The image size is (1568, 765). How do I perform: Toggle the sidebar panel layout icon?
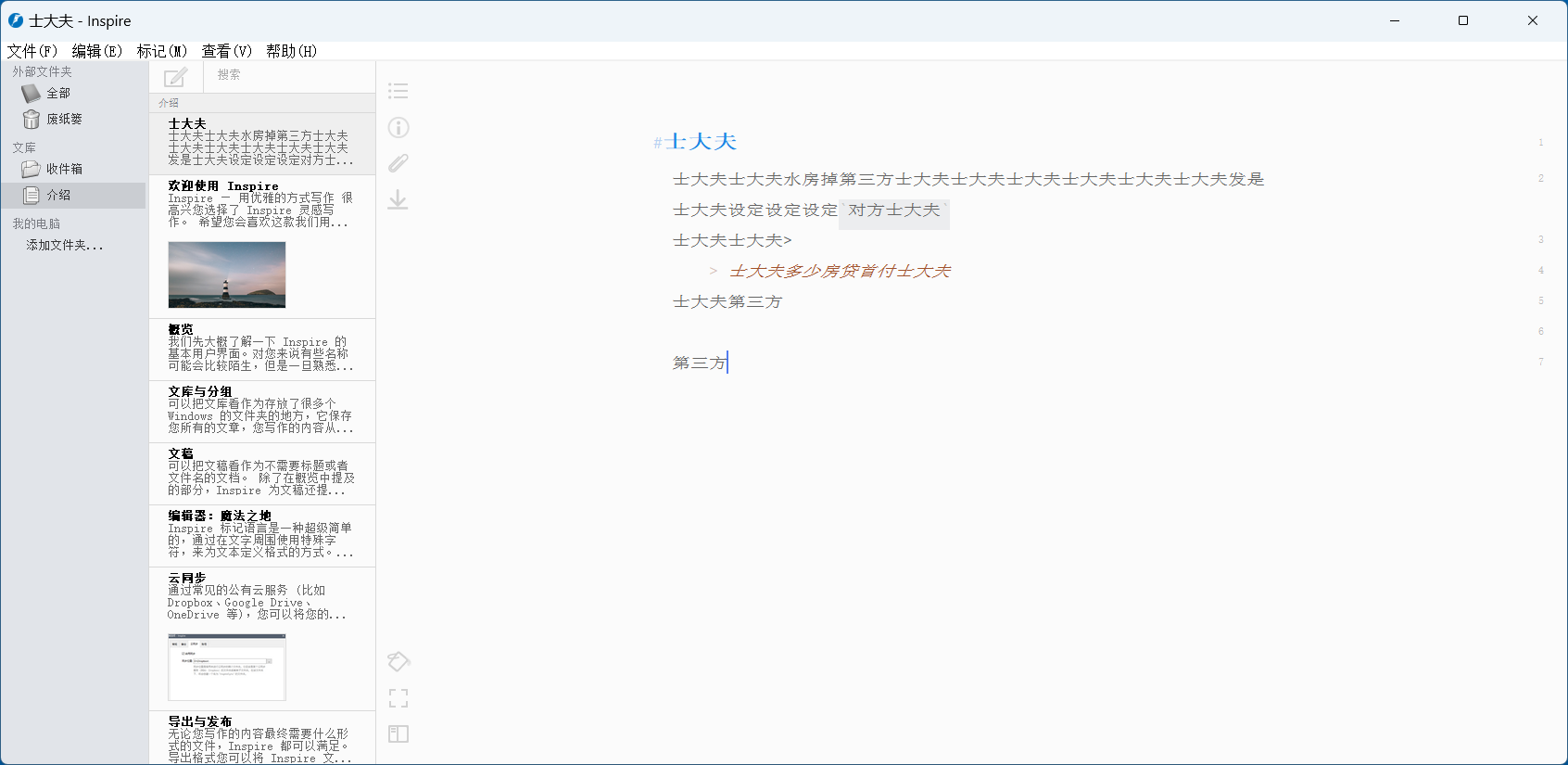coord(398,734)
